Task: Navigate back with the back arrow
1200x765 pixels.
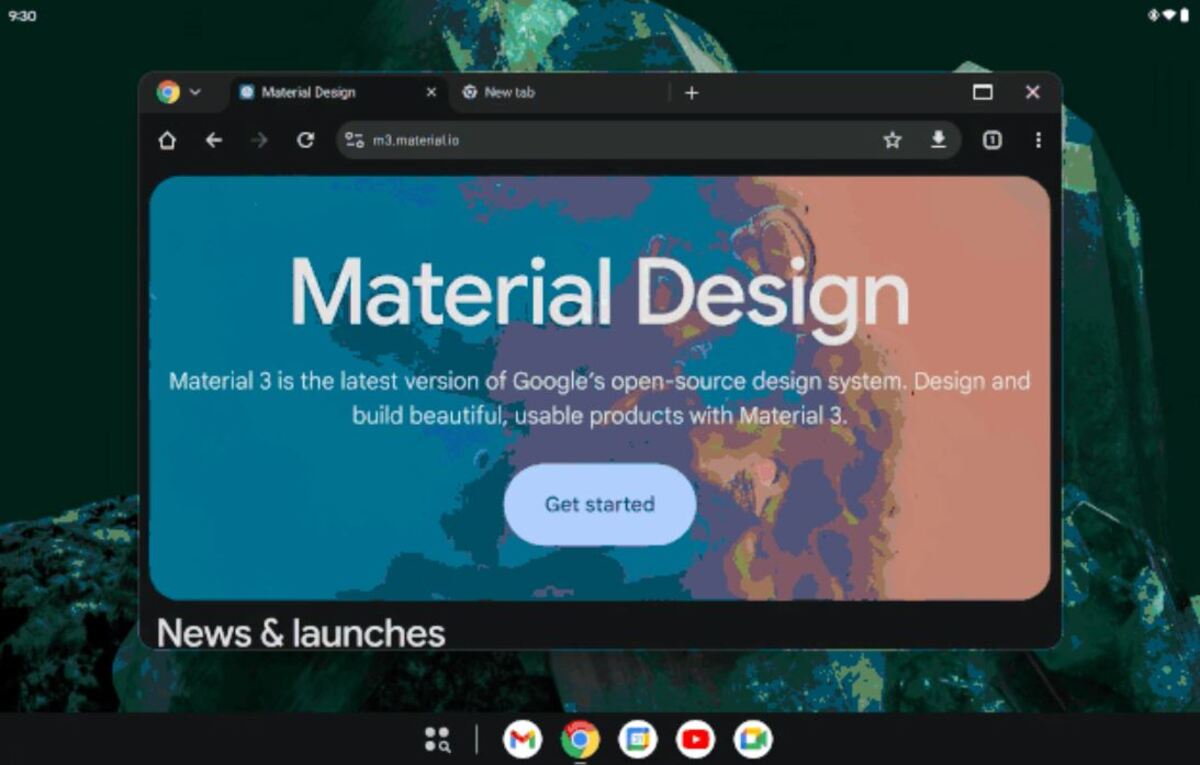Action: 213,140
